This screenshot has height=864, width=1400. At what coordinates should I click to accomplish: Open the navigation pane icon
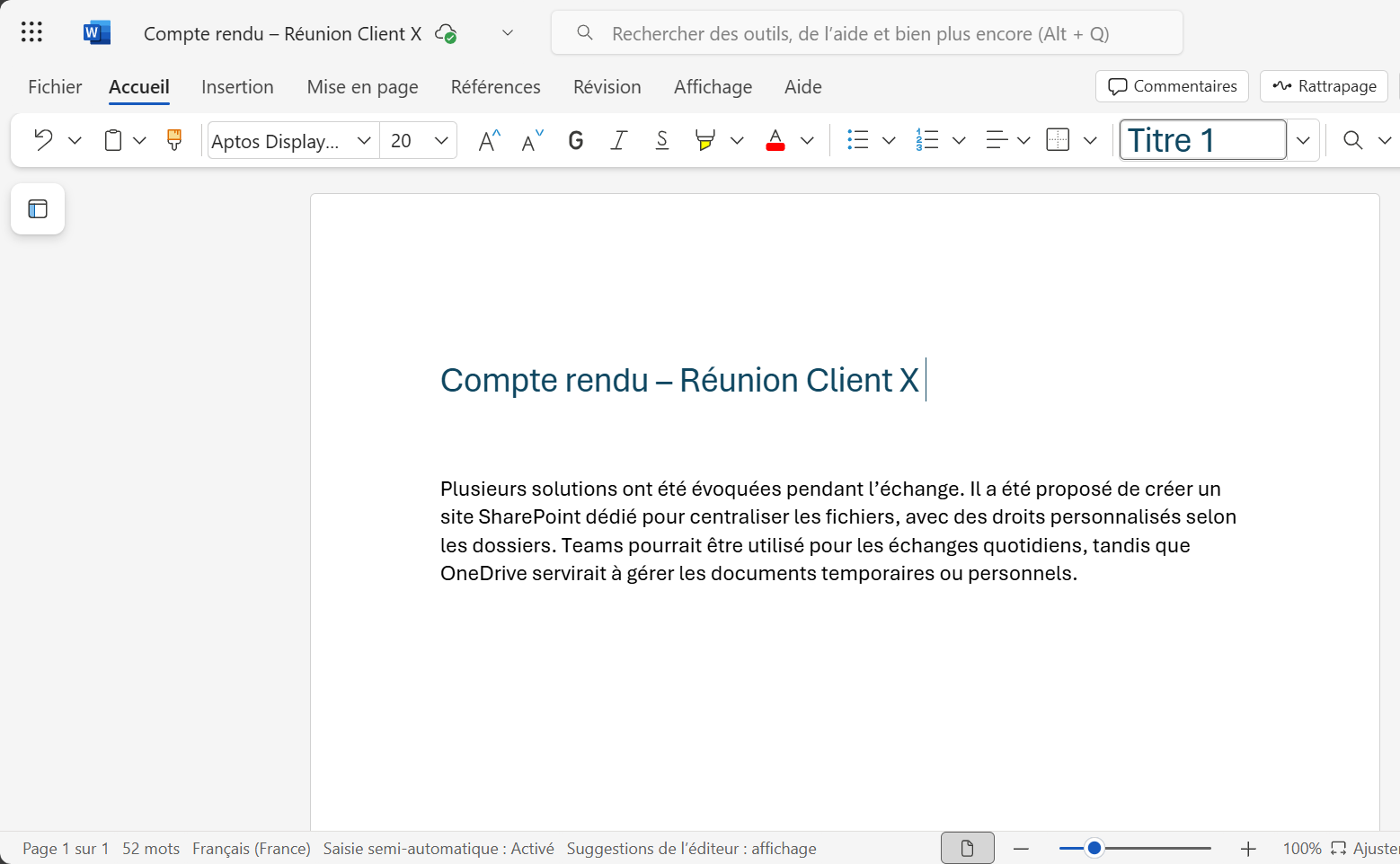click(x=38, y=209)
